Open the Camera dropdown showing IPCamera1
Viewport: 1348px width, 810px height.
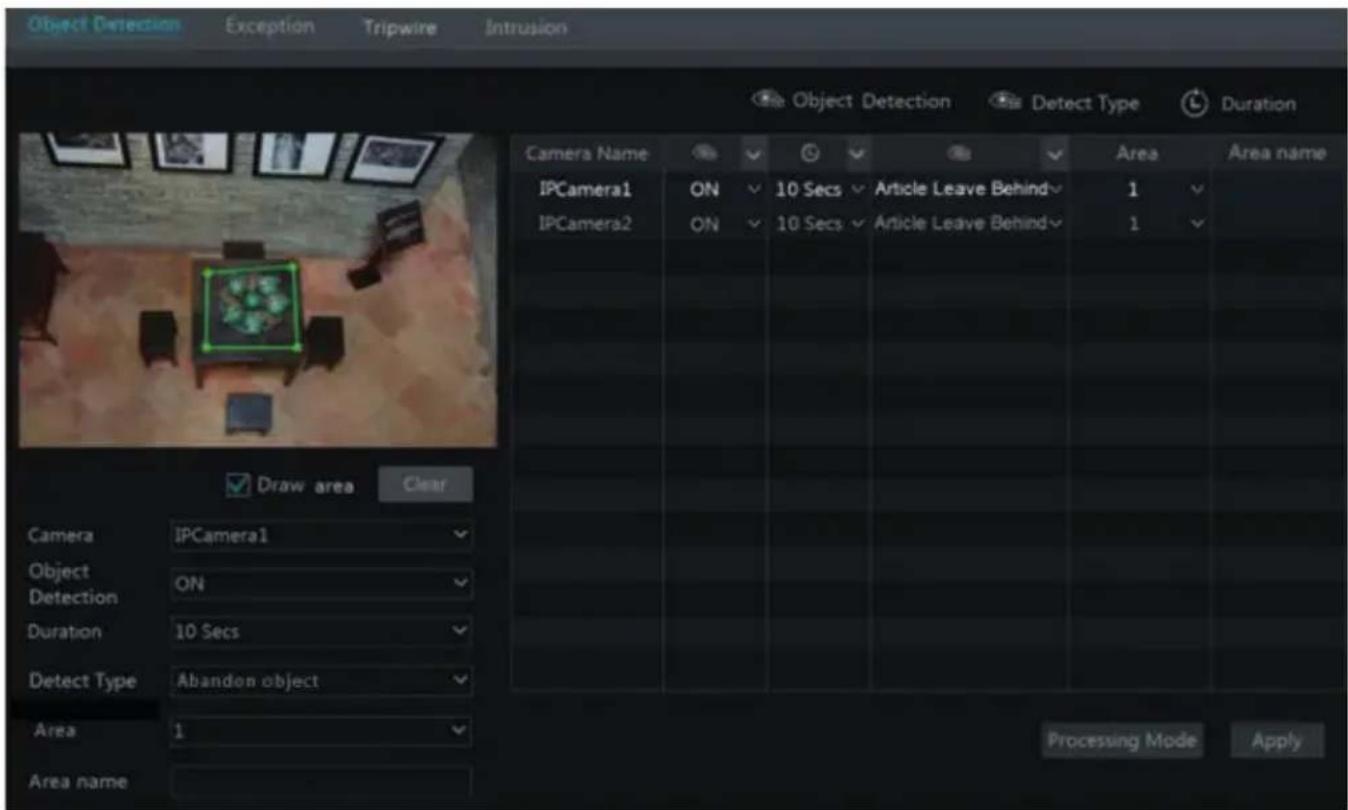pos(319,535)
